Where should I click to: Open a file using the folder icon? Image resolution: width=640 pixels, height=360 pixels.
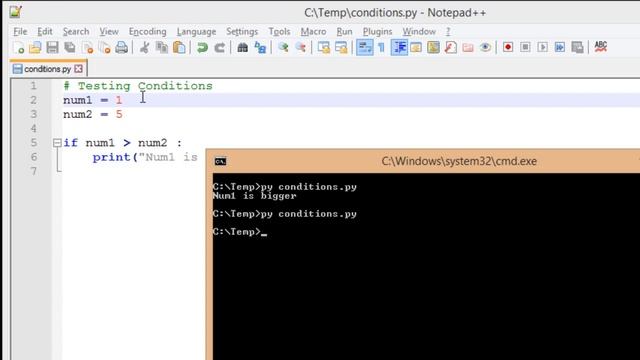click(35, 47)
